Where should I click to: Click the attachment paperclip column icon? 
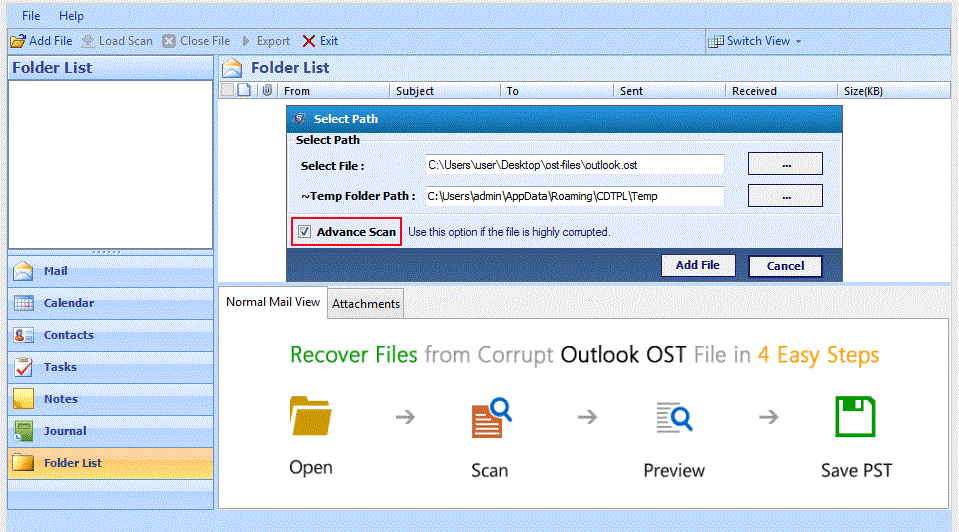[x=267, y=91]
